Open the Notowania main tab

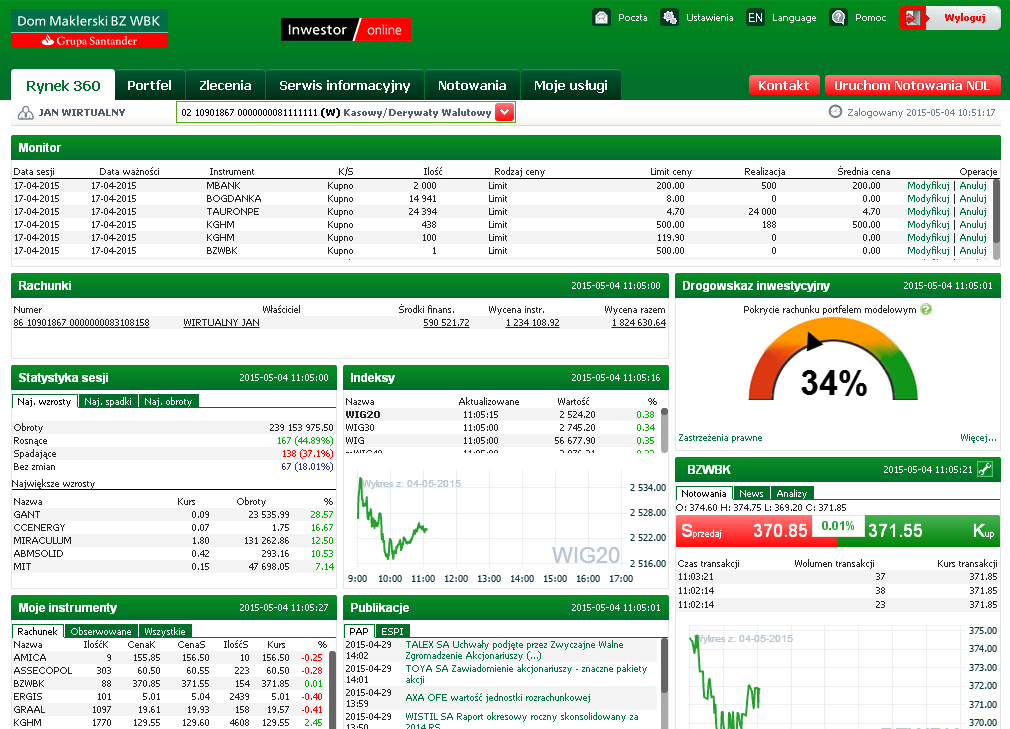click(x=472, y=86)
